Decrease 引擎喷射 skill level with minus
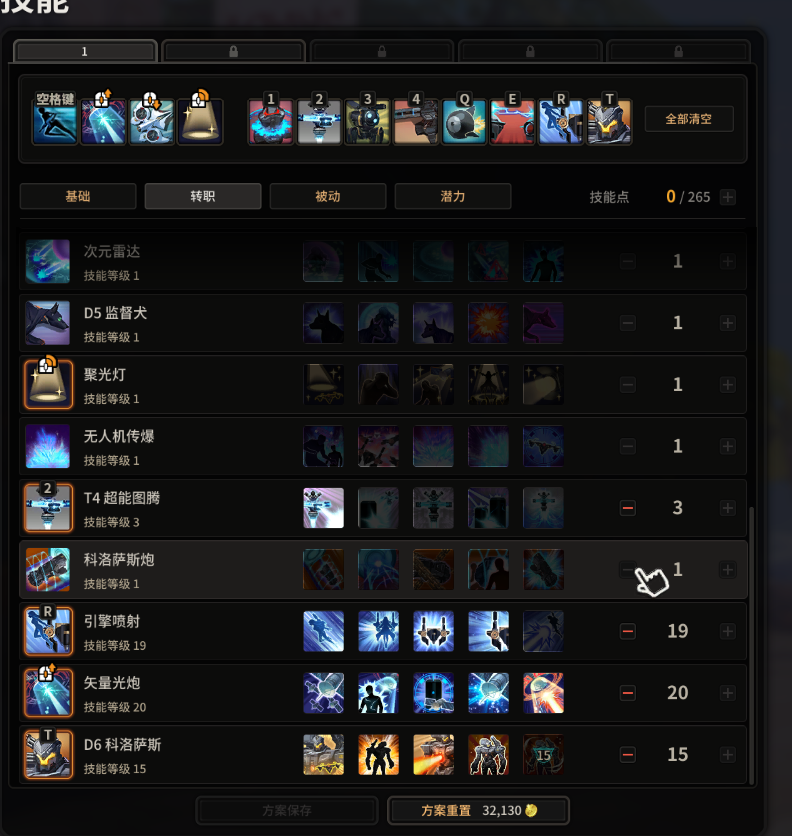 click(628, 631)
